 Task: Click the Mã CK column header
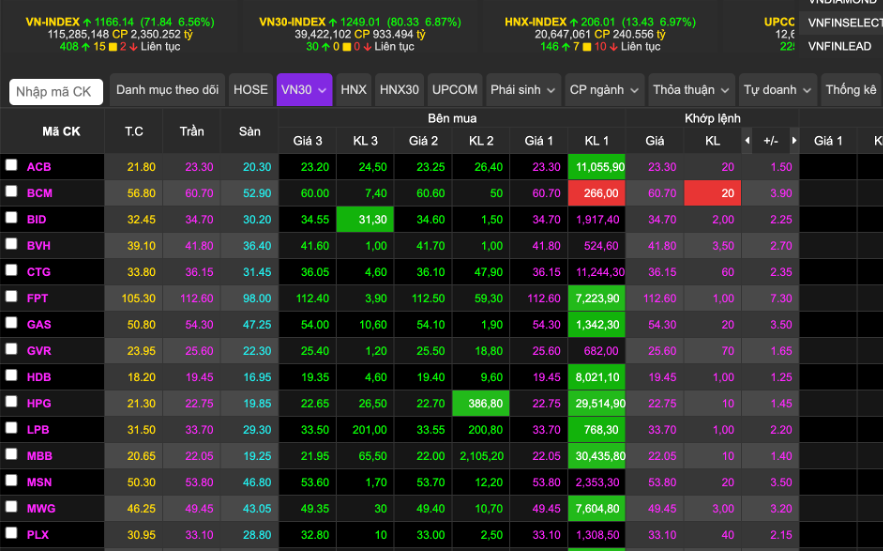pyautogui.click(x=61, y=131)
